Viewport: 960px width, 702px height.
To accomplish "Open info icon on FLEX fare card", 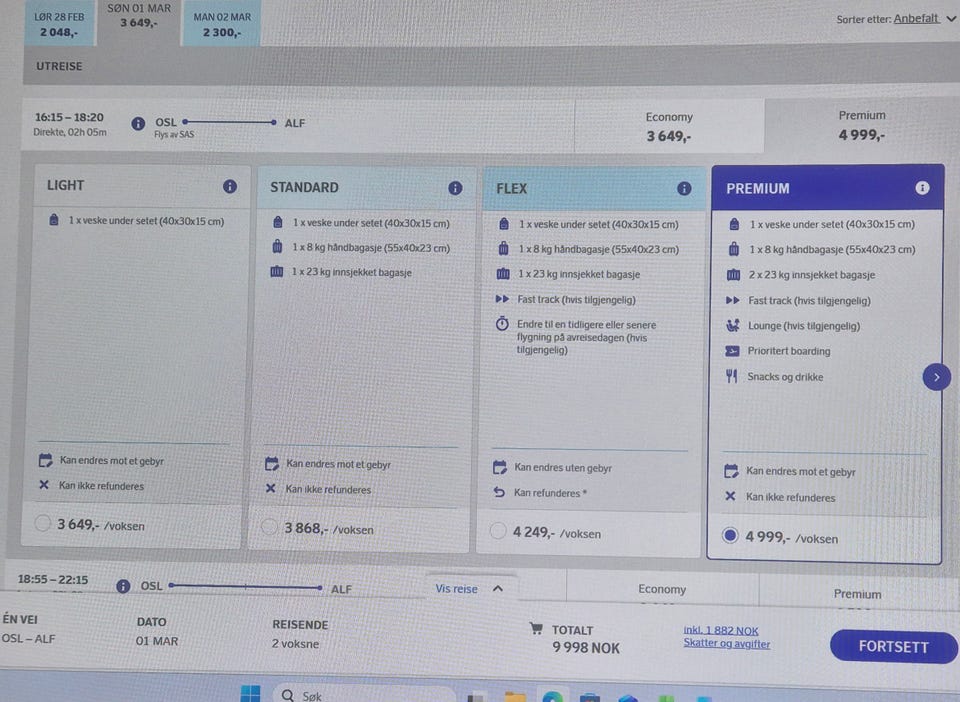I will 684,189.
